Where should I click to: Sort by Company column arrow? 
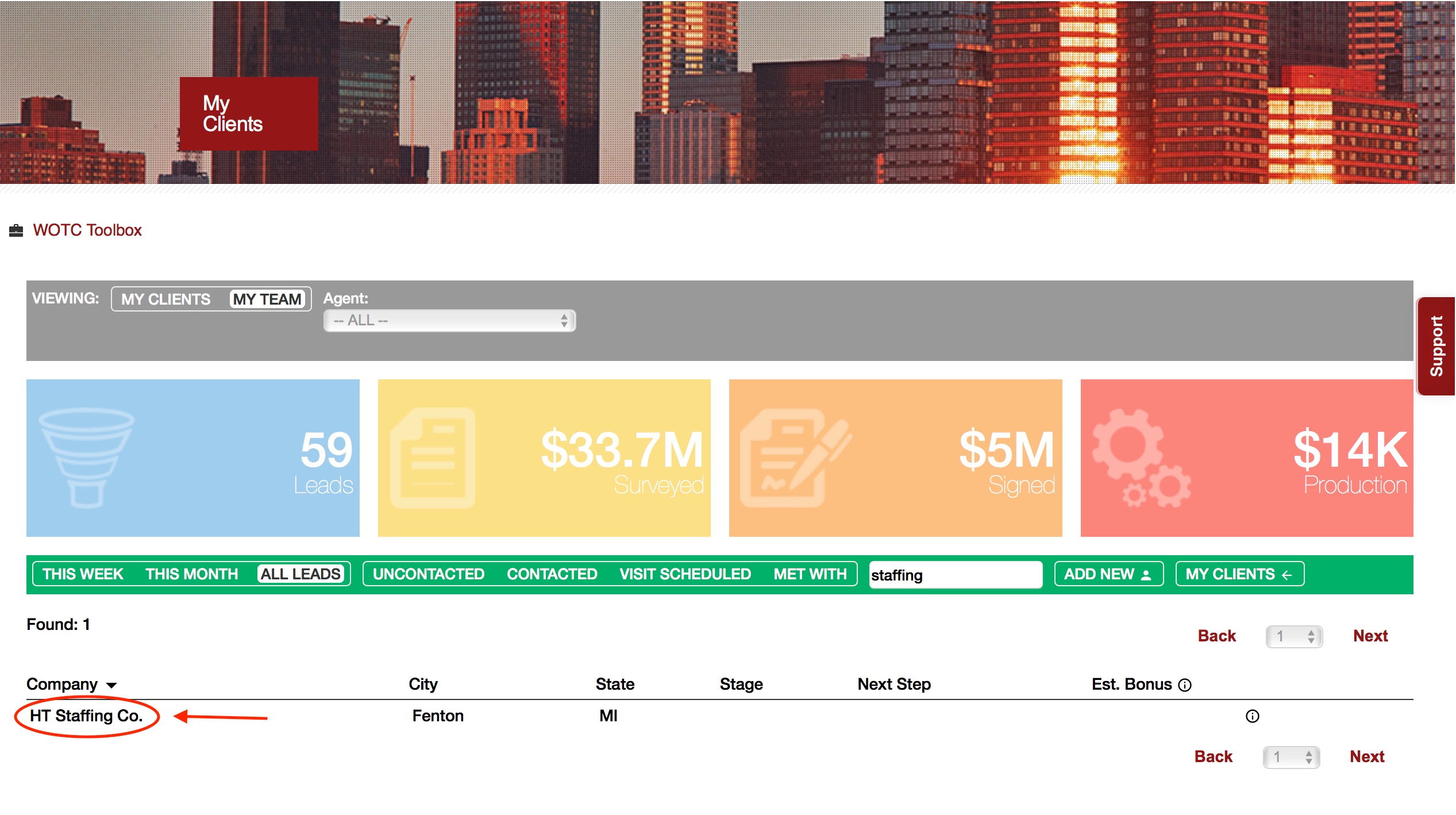pyautogui.click(x=111, y=685)
